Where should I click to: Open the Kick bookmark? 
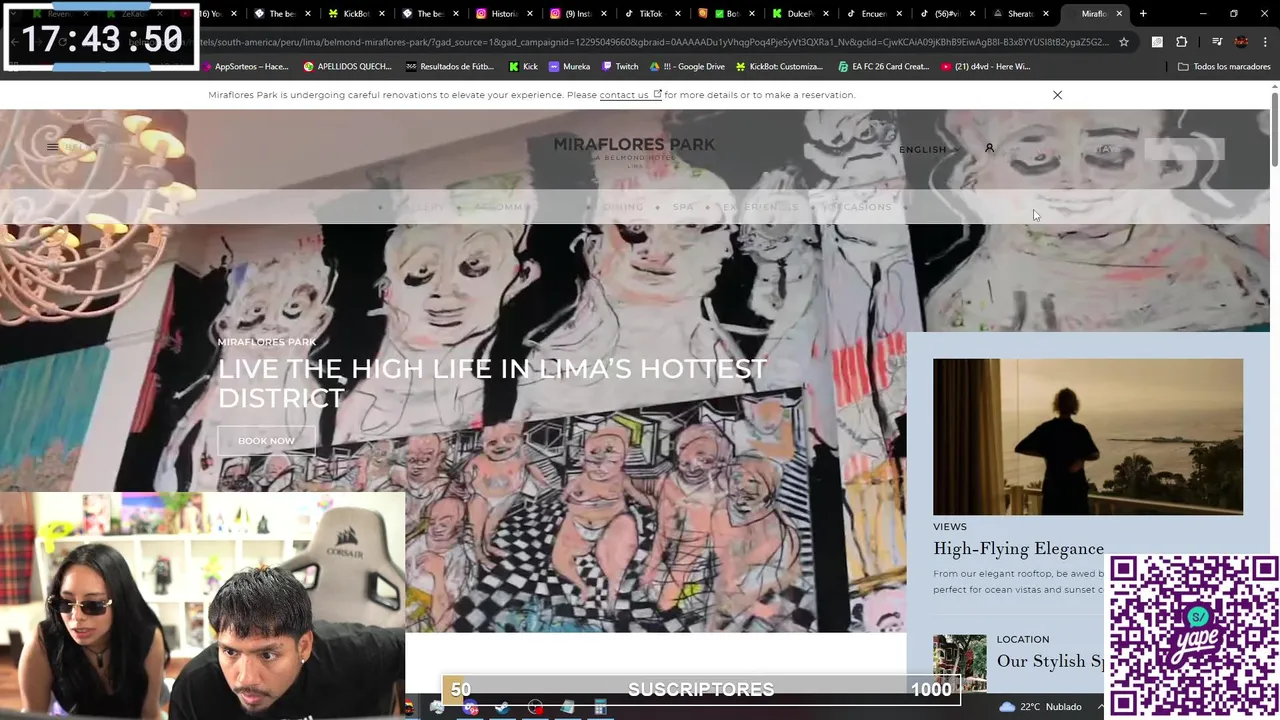pos(523,67)
